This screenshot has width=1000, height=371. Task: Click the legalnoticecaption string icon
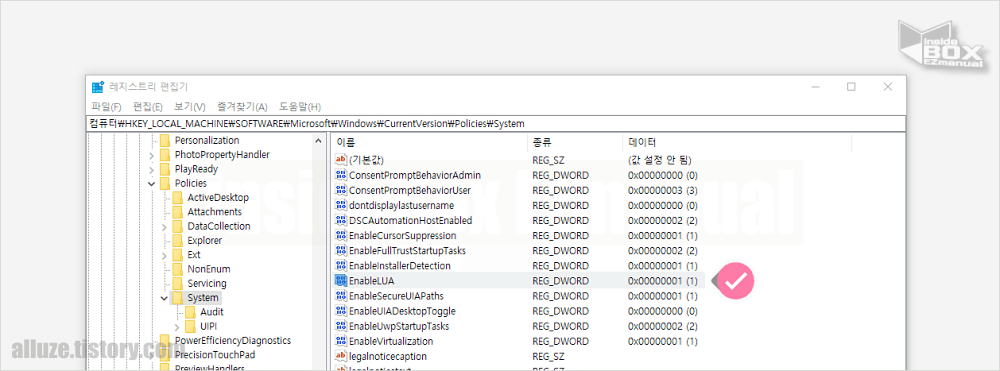point(341,356)
